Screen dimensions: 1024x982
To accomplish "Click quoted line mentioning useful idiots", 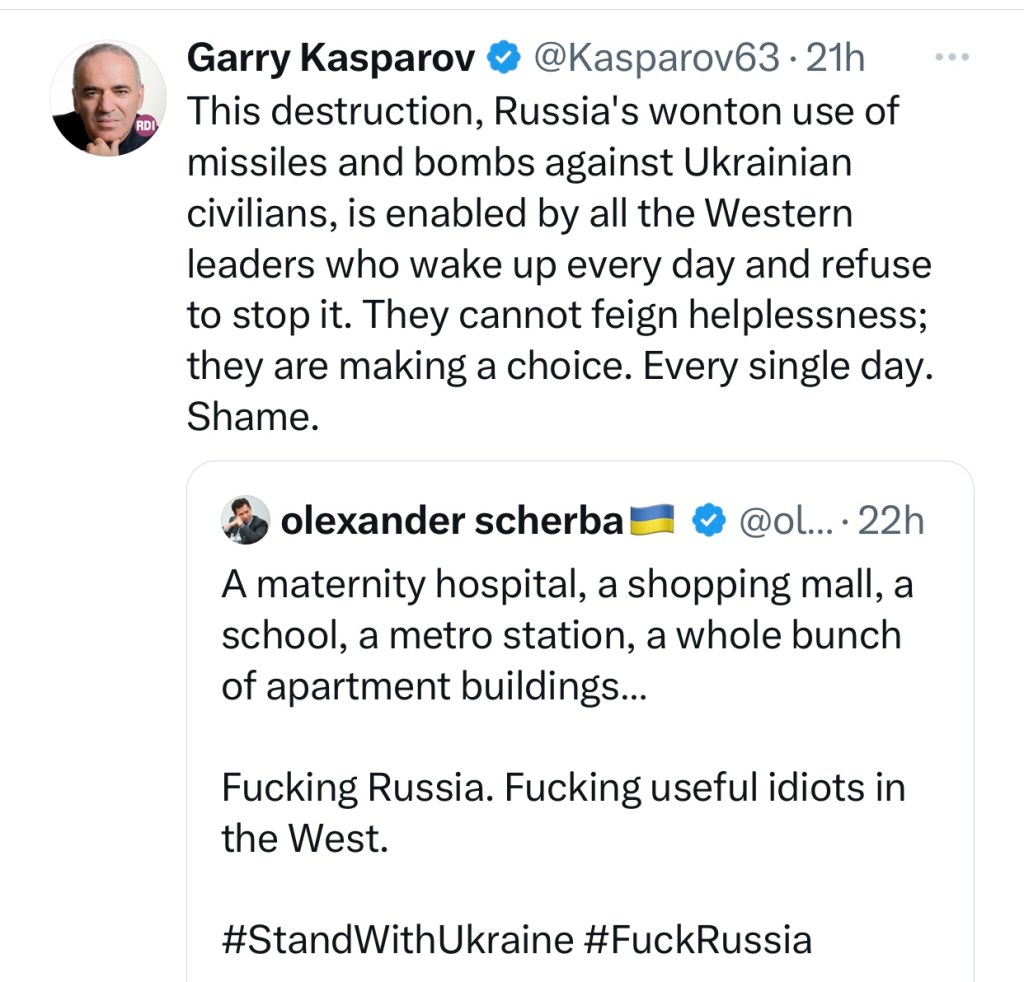I will pos(563,788).
